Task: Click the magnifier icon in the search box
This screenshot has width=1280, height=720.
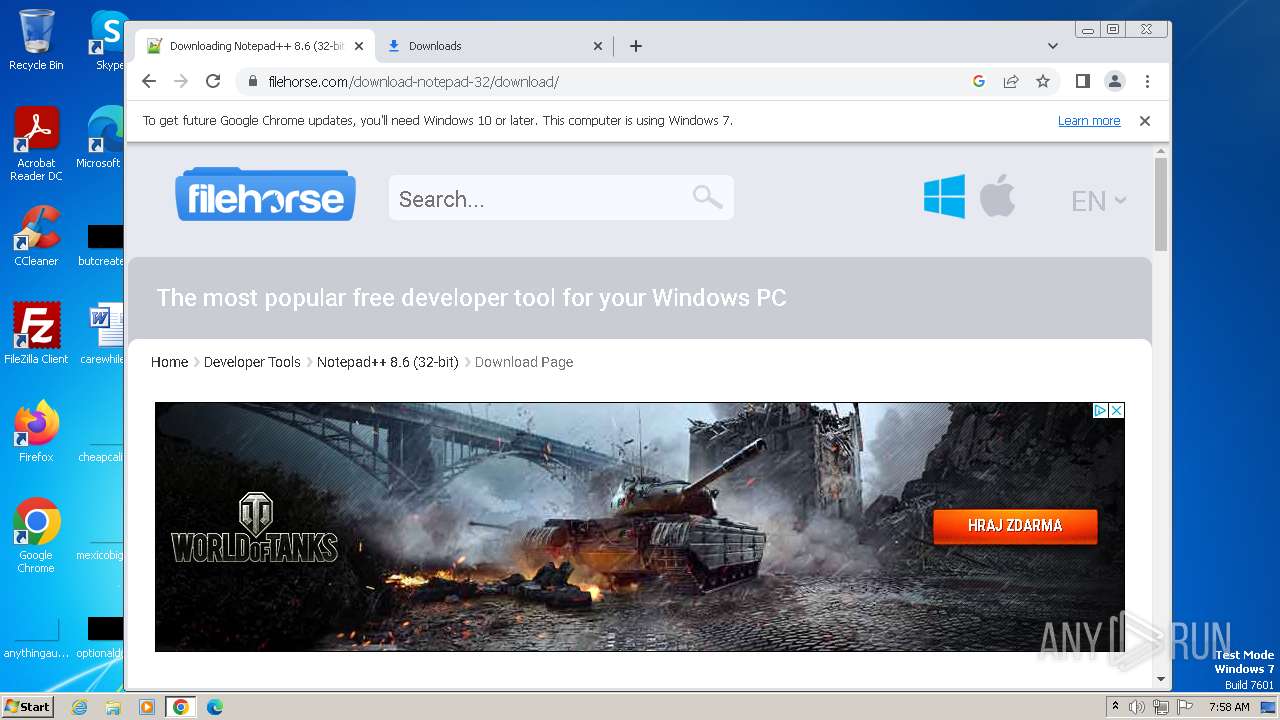Action: [x=707, y=197]
